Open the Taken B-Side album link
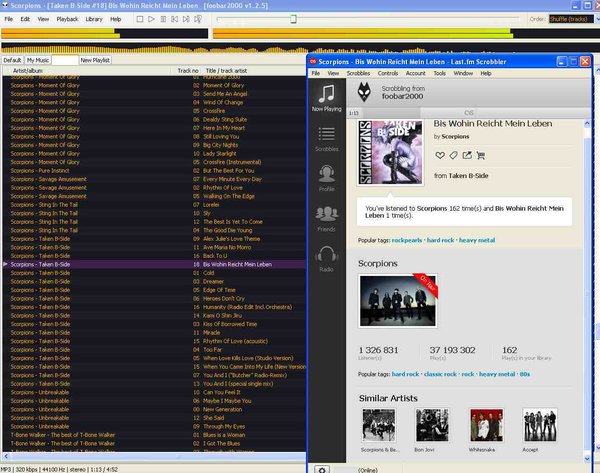The width and height of the screenshot is (600, 473). click(468, 176)
